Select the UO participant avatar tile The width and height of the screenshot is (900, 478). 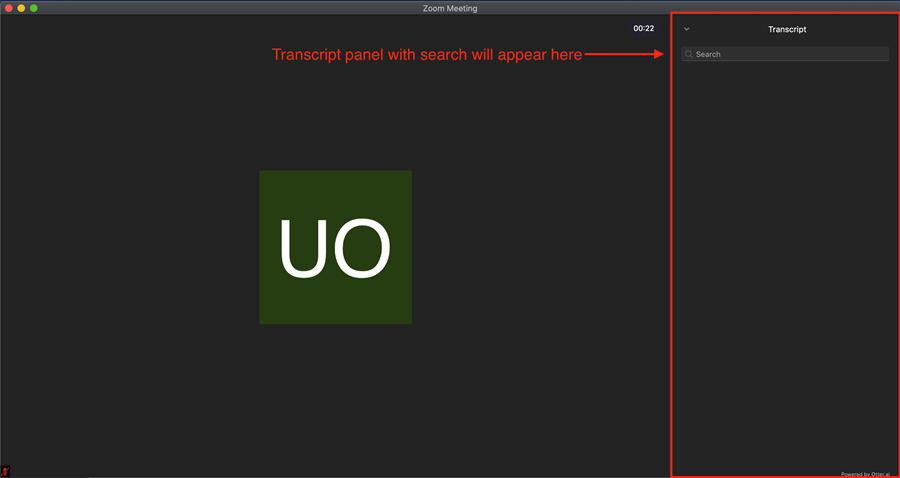[x=335, y=247]
